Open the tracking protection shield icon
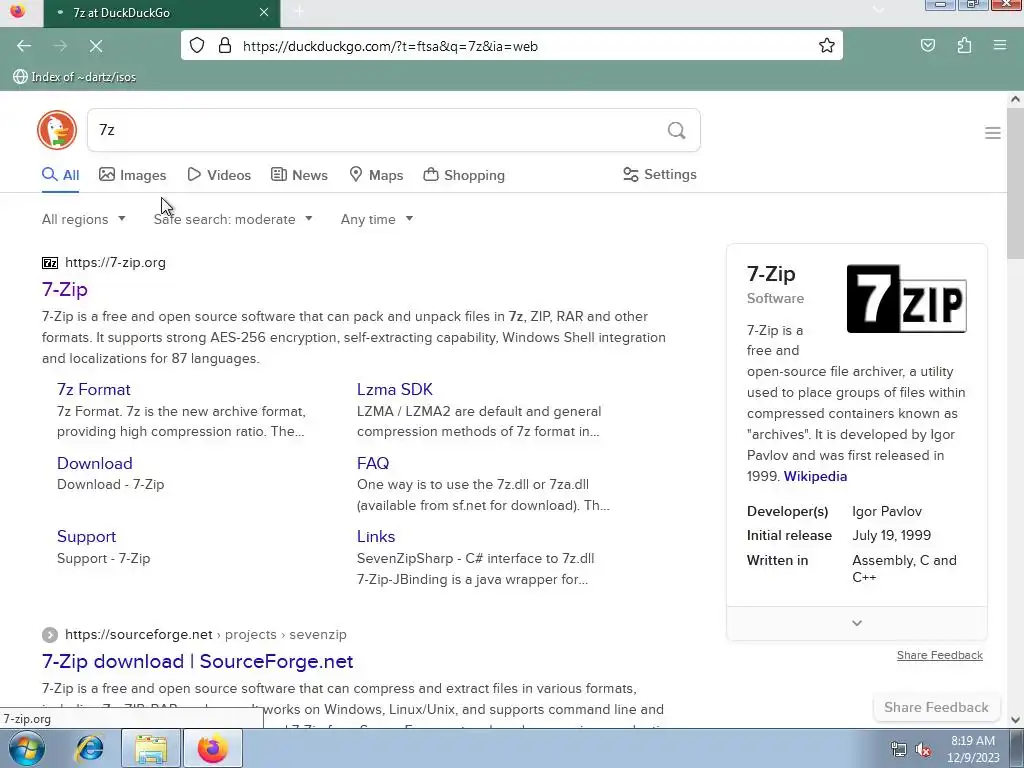The width and height of the screenshot is (1024, 768). (197, 45)
